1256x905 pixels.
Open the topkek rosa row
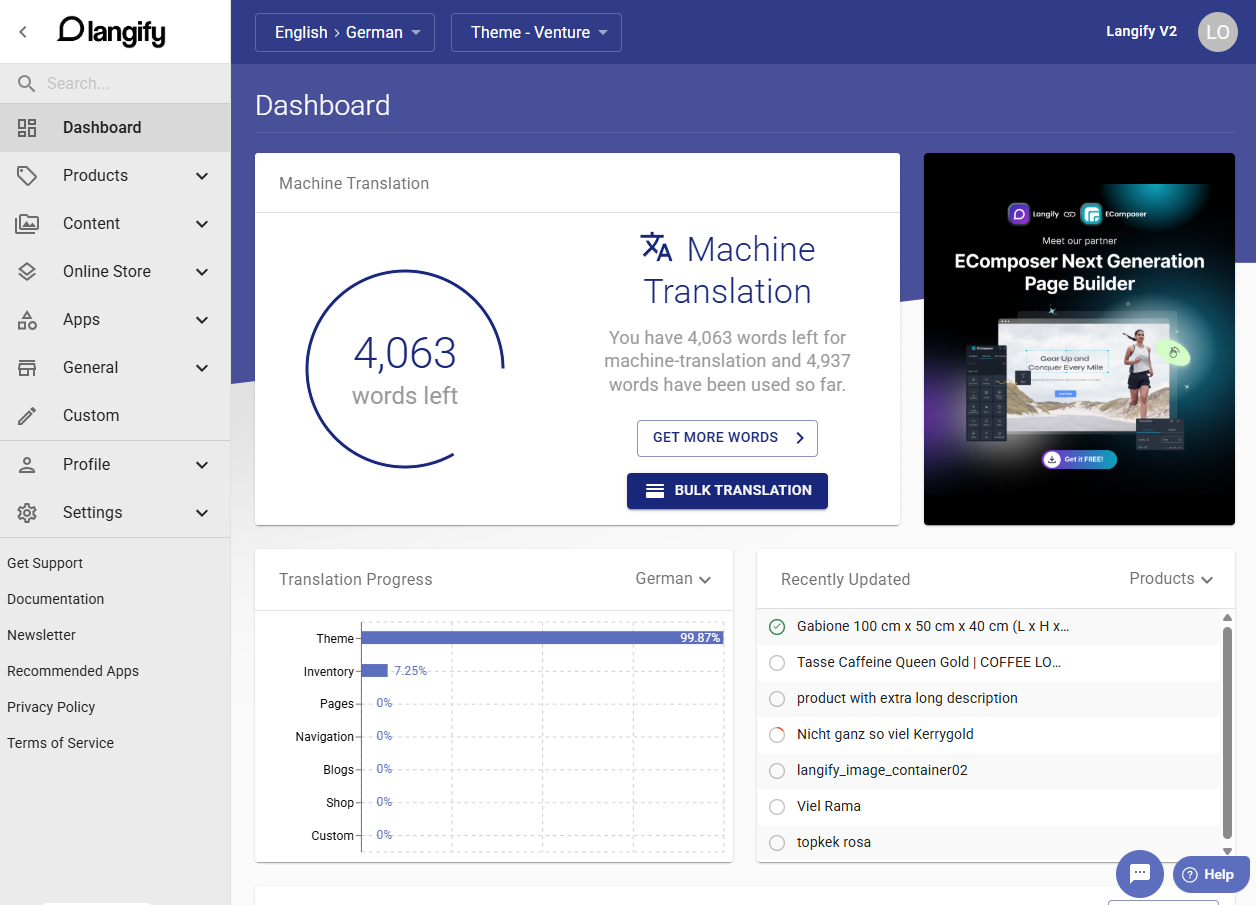coord(989,843)
